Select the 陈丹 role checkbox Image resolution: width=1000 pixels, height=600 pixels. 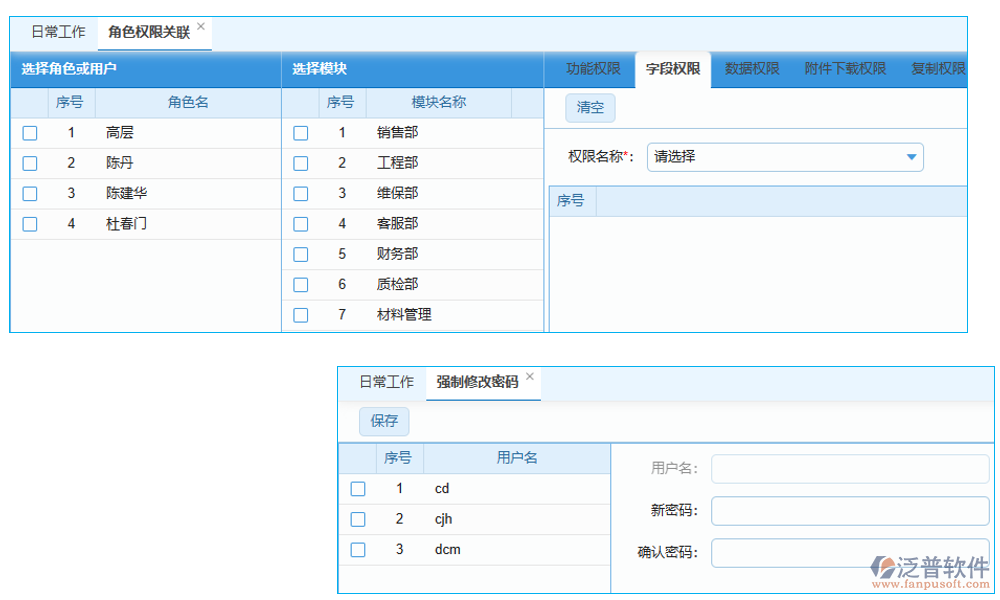[29, 163]
